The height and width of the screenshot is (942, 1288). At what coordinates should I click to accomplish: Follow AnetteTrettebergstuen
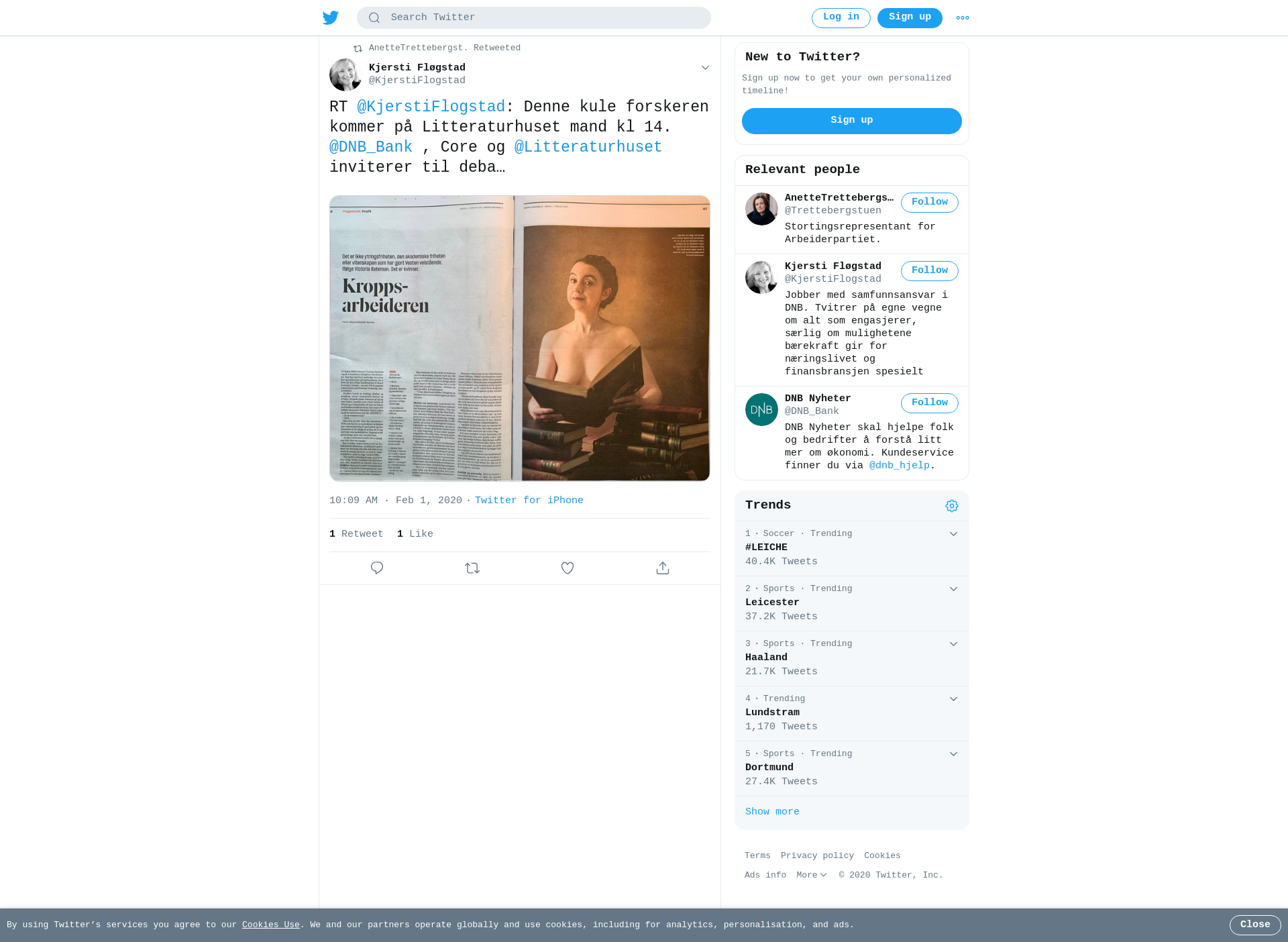tap(929, 203)
